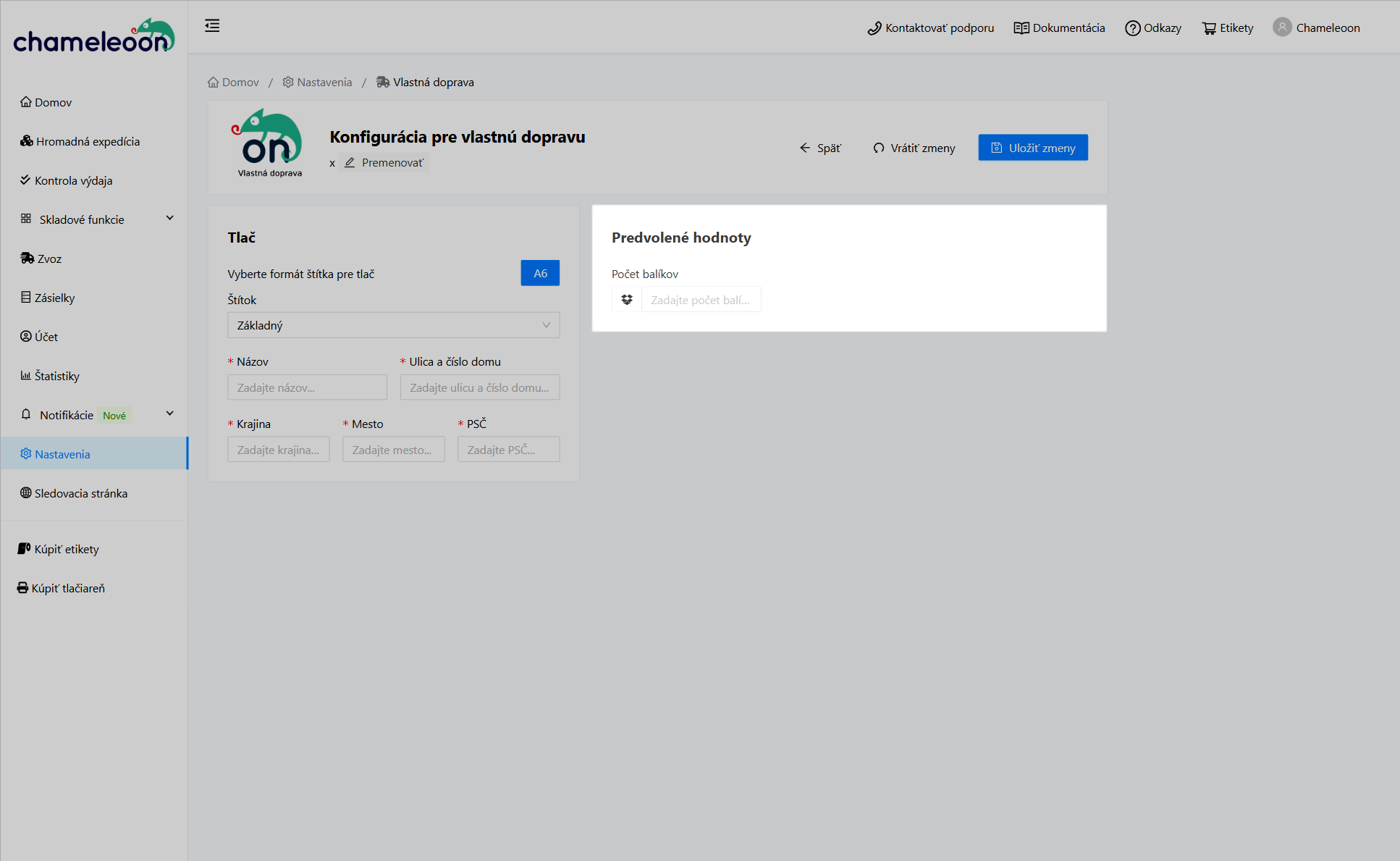The height and width of the screenshot is (861, 1400).
Task: Click the Chameleoon logo in the sidebar
Action: coord(94,36)
